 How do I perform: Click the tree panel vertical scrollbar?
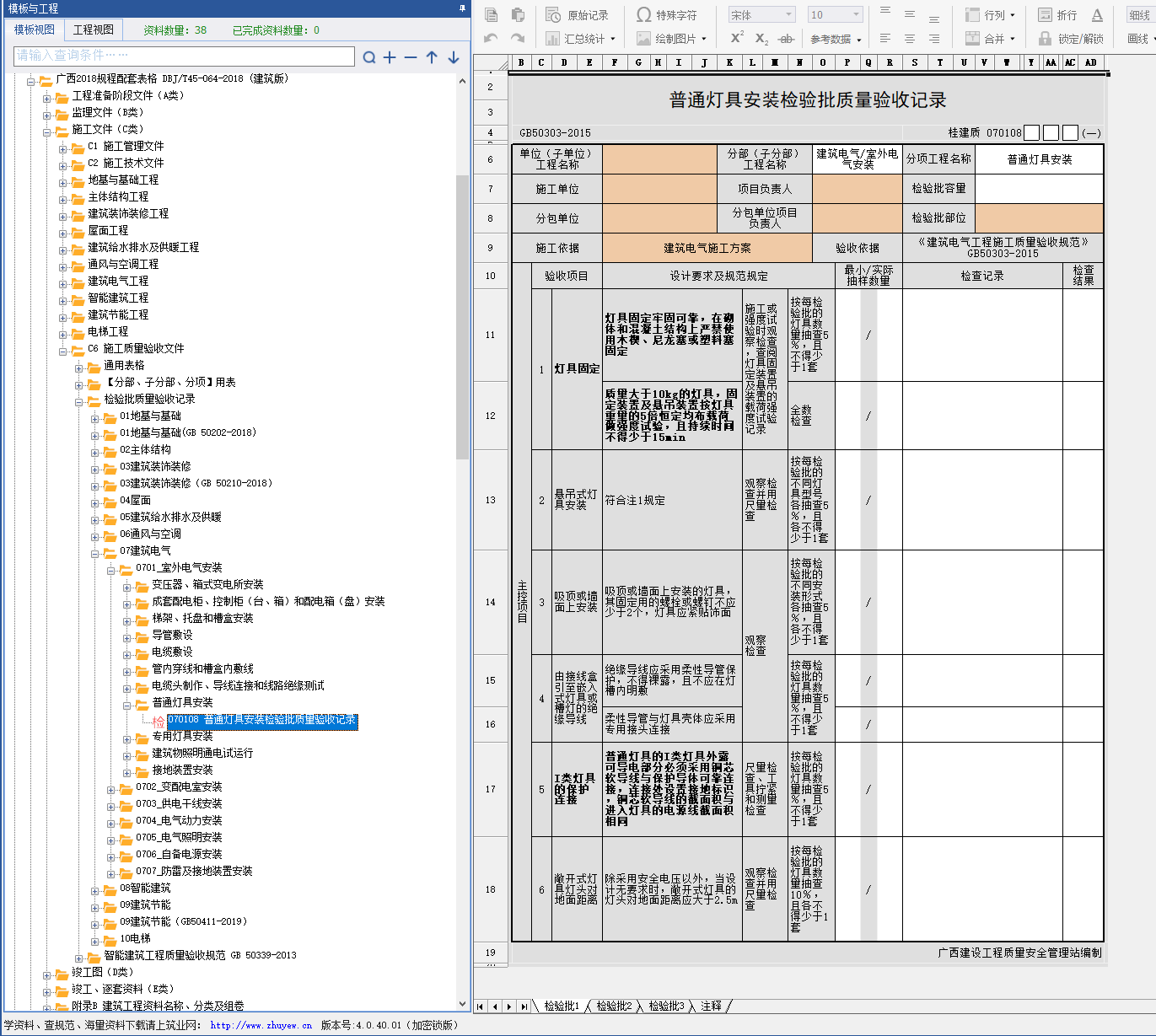tap(462, 317)
